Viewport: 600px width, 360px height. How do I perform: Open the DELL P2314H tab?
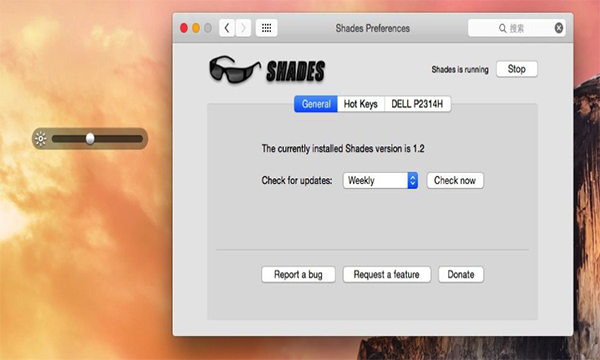(x=417, y=104)
